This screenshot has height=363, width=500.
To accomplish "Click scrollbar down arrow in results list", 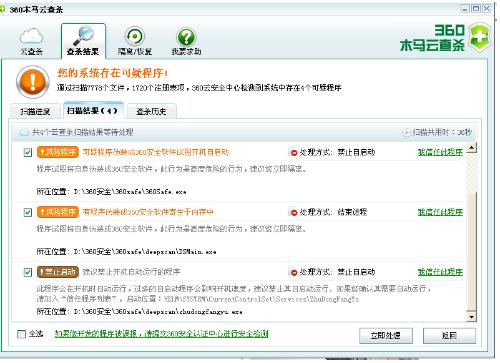I will [x=471, y=317].
